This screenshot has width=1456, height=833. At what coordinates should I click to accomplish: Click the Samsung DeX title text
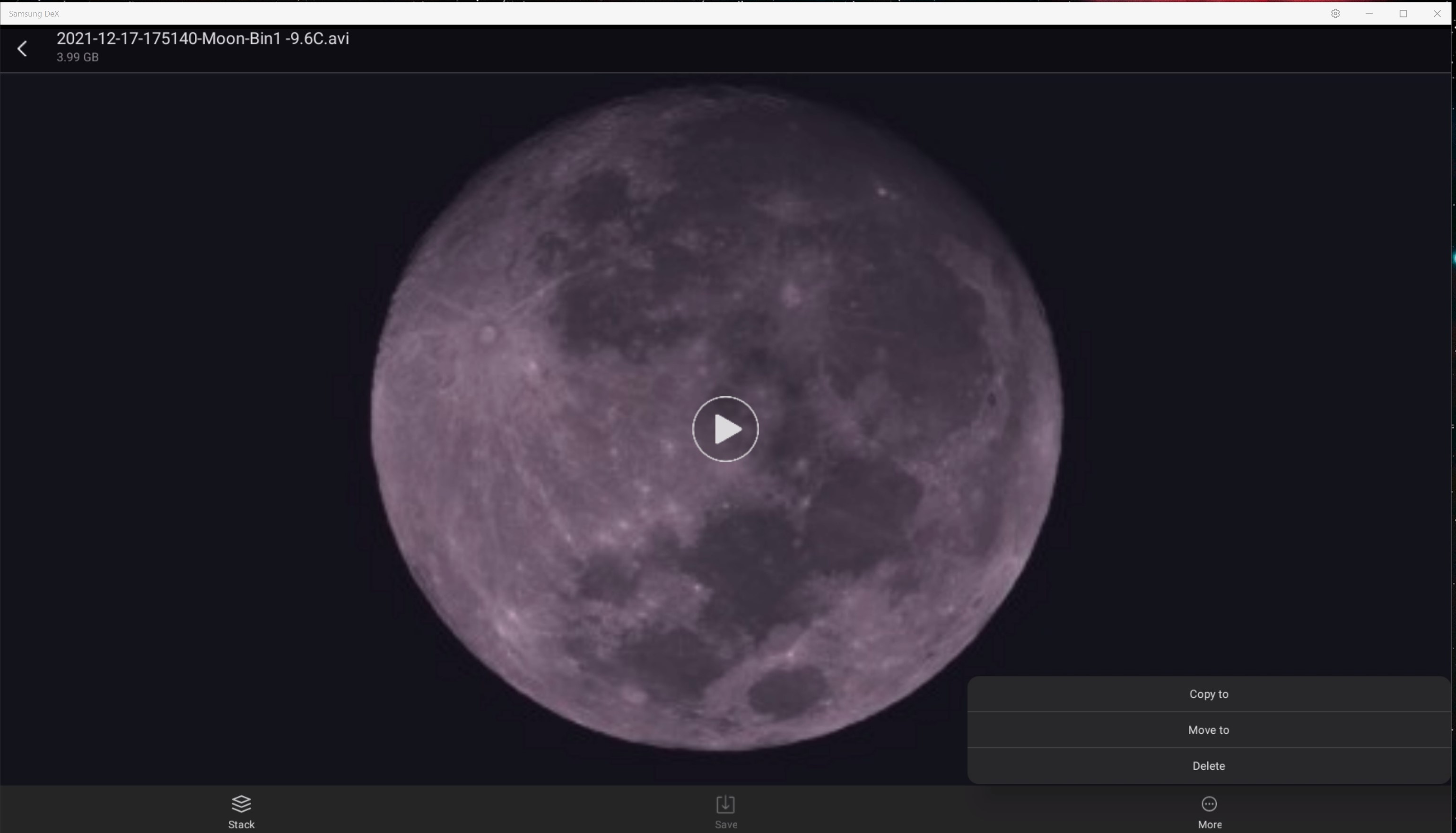coord(34,13)
